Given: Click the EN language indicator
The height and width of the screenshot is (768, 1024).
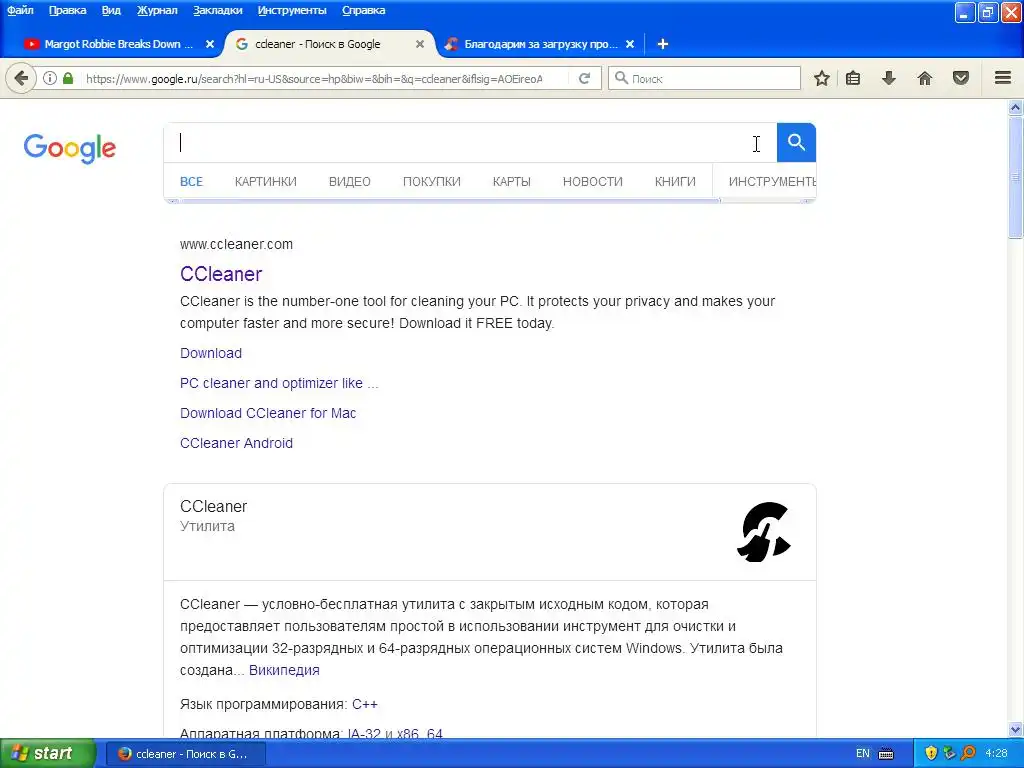Looking at the screenshot, I should tap(863, 754).
